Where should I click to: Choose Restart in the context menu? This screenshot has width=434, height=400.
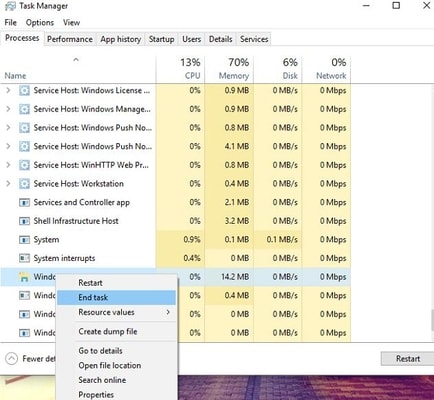[x=116, y=283]
